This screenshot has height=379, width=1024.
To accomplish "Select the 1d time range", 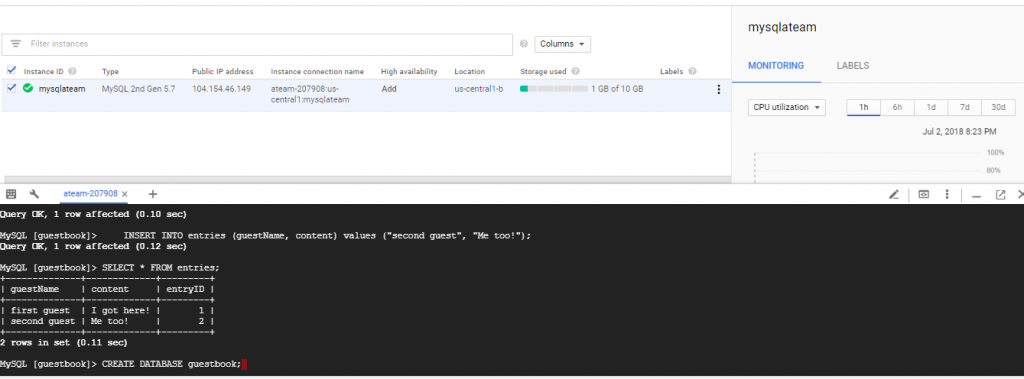I will pos(931,107).
